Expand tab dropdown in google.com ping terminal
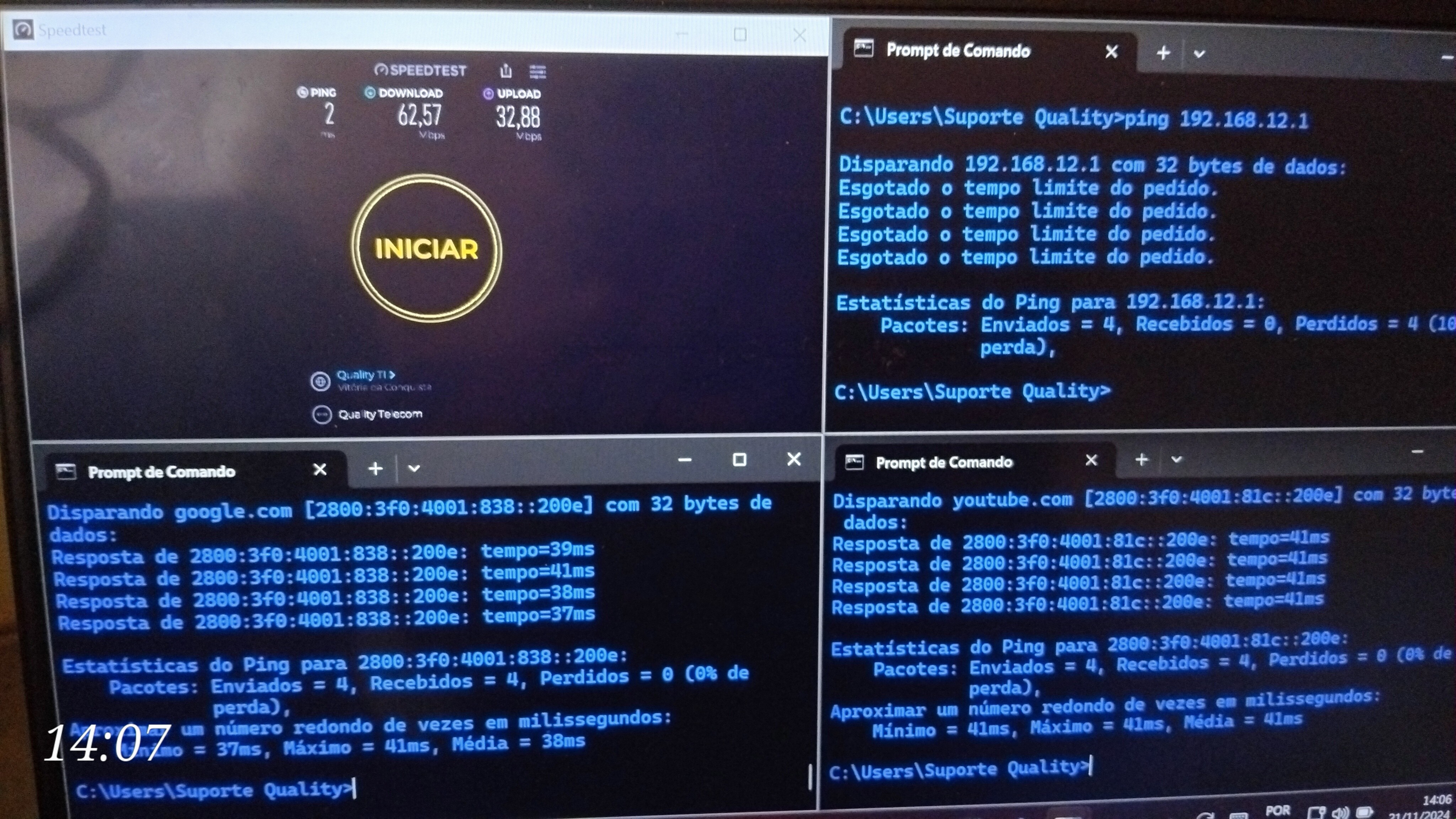The height and width of the screenshot is (819, 1456). 414,469
